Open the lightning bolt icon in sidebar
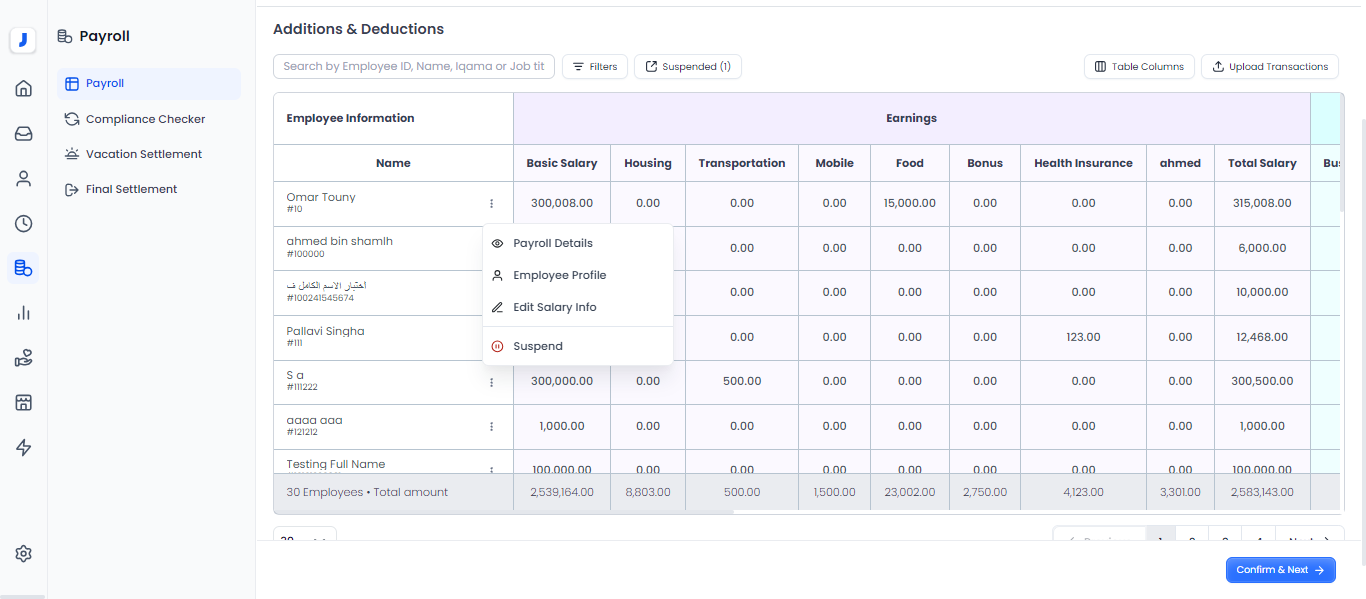The width and height of the screenshot is (1366, 599). pos(24,448)
